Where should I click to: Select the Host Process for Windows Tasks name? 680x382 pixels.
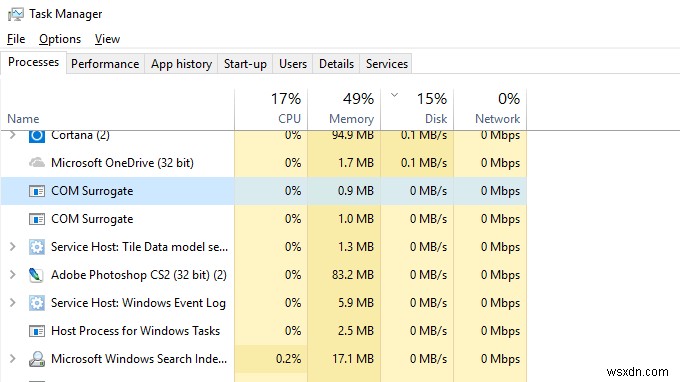[135, 331]
